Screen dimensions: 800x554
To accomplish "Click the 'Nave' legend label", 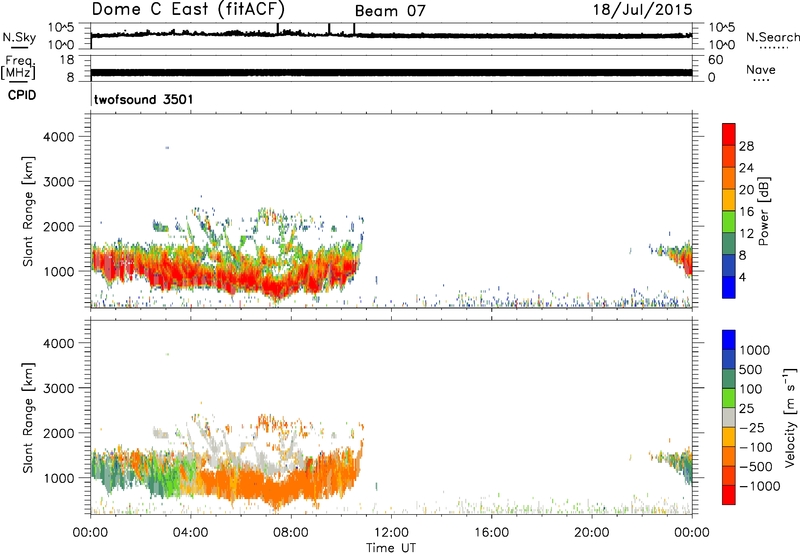I will click(760, 70).
